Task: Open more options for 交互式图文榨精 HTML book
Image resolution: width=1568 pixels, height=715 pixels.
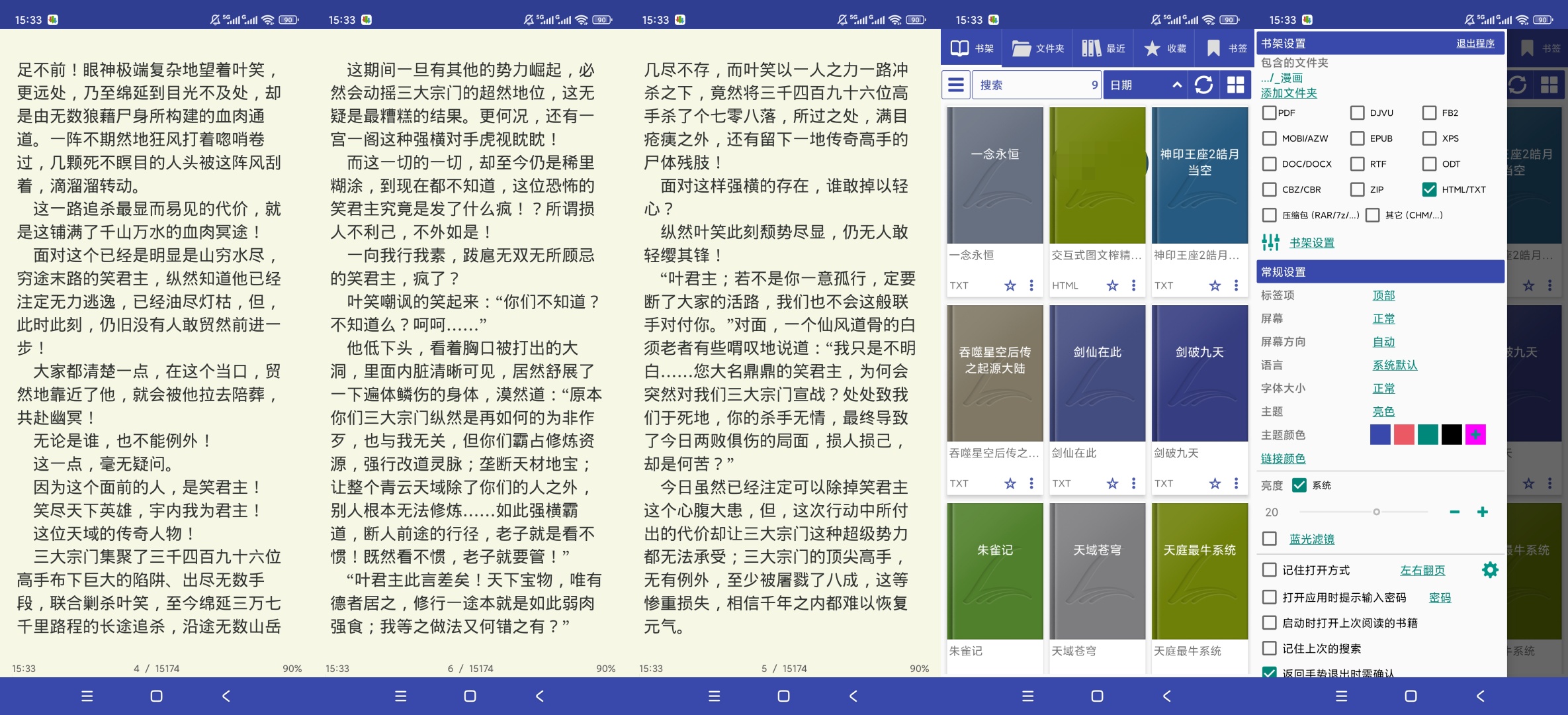Action: pos(1134,285)
